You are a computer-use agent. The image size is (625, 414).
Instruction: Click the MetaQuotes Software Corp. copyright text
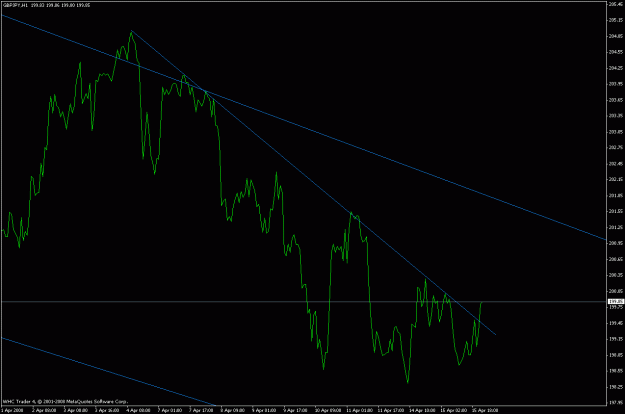pyautogui.click(x=65, y=401)
